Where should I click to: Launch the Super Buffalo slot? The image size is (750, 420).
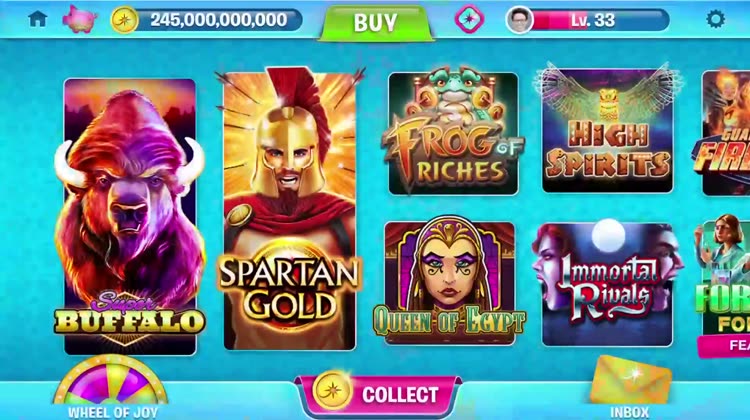pyautogui.click(x=130, y=217)
